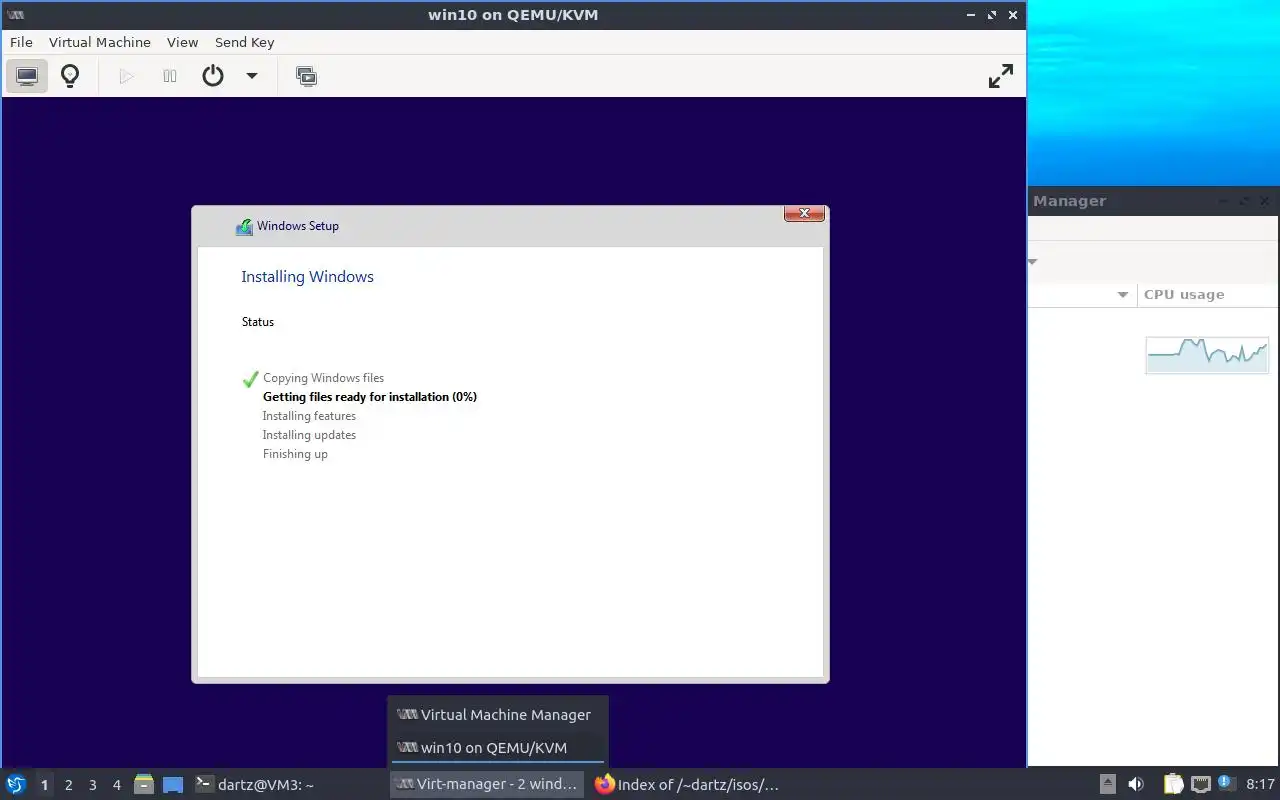The image size is (1280, 800).
Task: Click the Virt-manager taskbar group button
Action: [x=487, y=784]
